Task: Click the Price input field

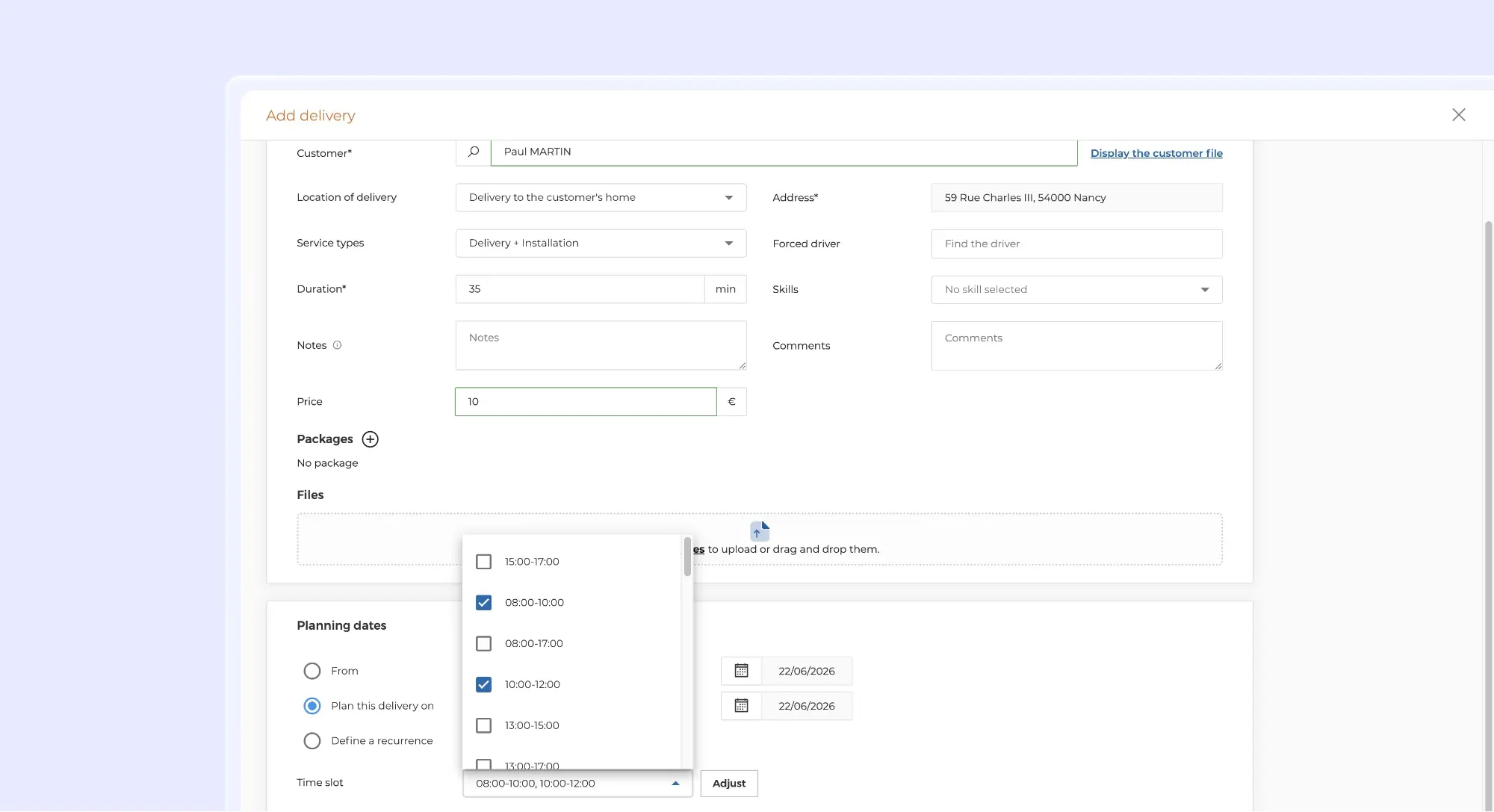Action: tap(586, 402)
